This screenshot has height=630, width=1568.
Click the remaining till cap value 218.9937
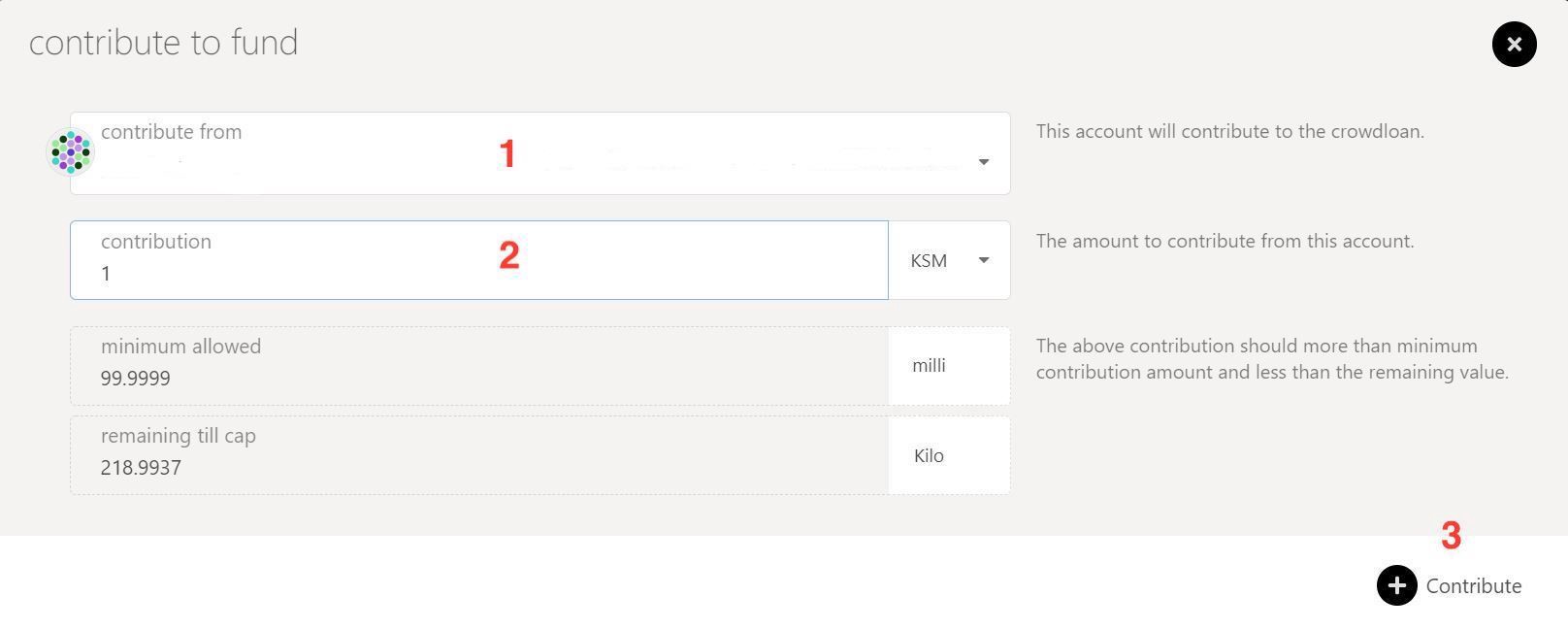click(x=141, y=468)
